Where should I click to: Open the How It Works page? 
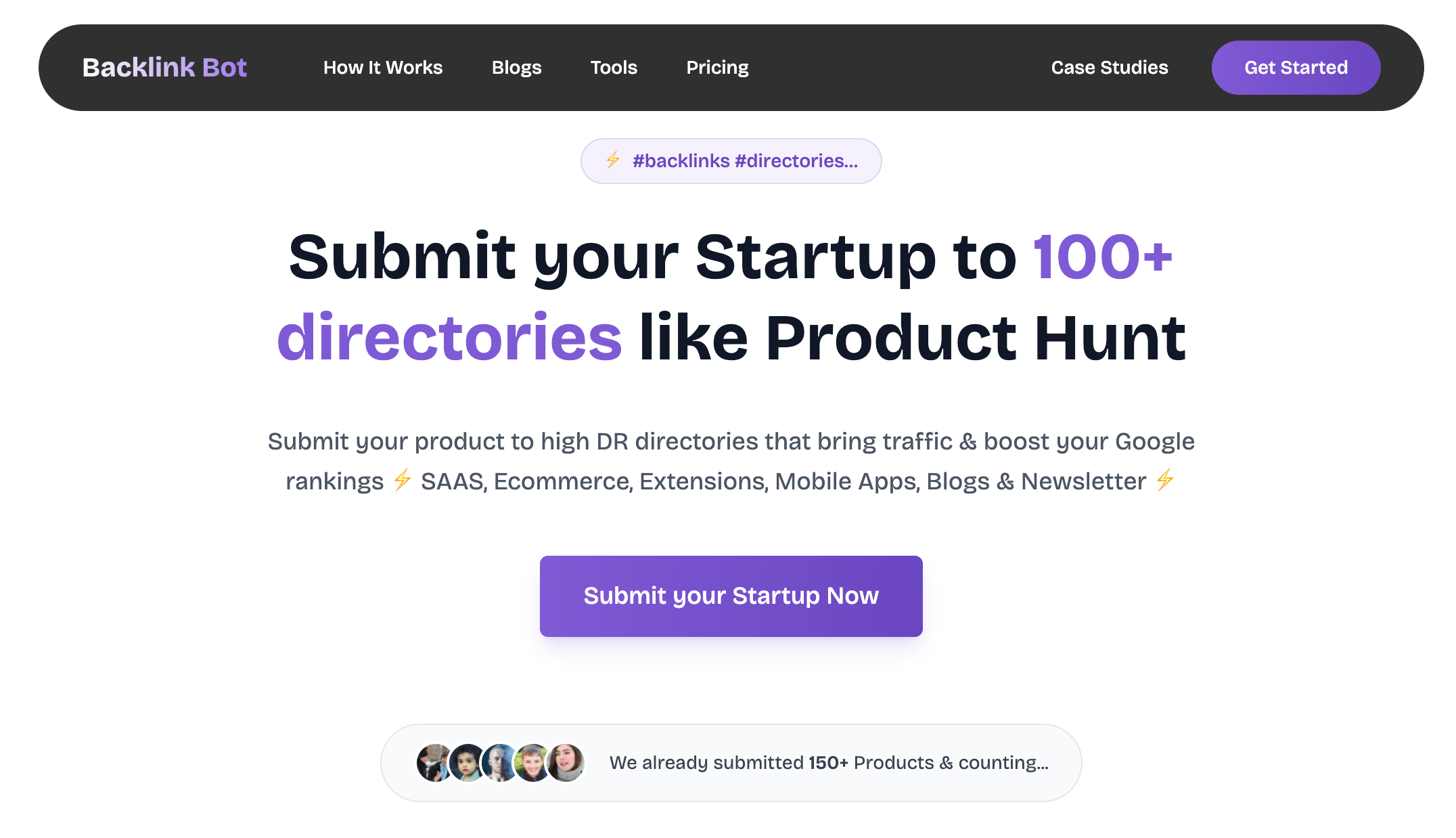(x=383, y=68)
